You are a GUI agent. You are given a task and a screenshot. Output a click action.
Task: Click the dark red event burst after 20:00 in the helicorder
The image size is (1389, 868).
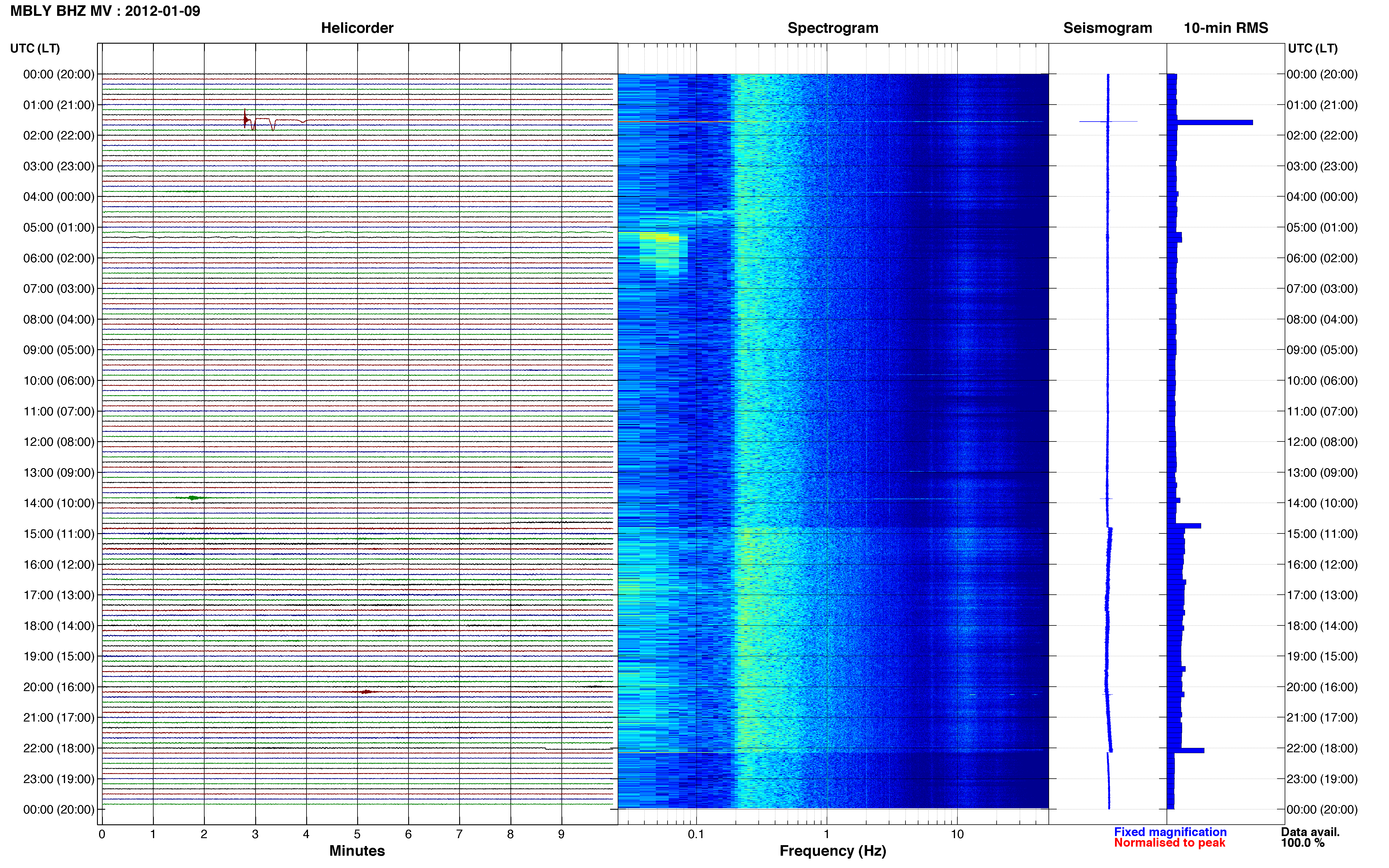pyautogui.click(x=366, y=692)
